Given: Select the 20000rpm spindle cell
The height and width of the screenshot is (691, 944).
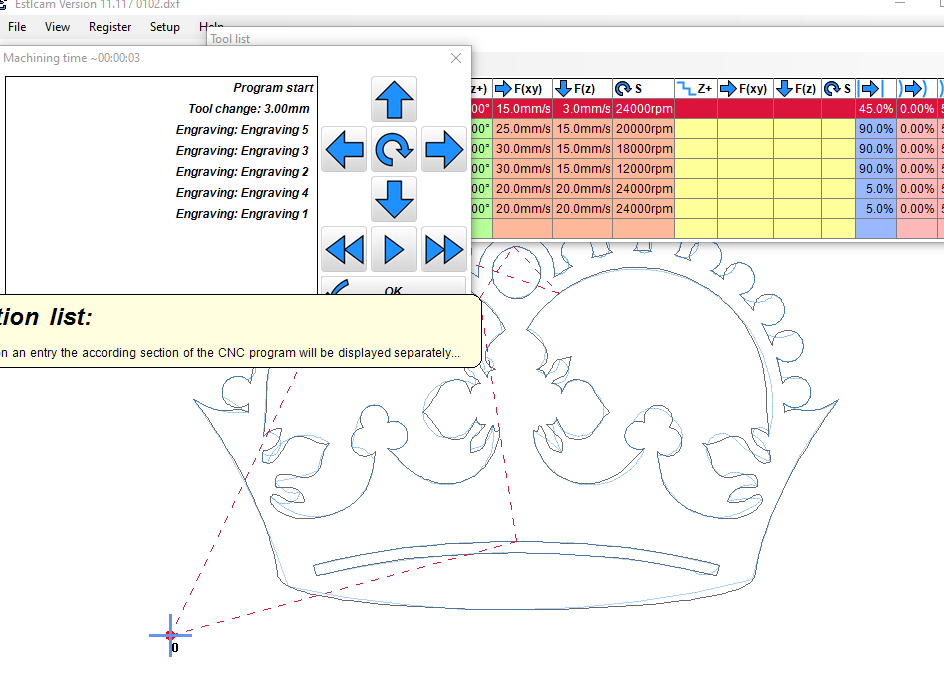Looking at the screenshot, I should pos(643,129).
